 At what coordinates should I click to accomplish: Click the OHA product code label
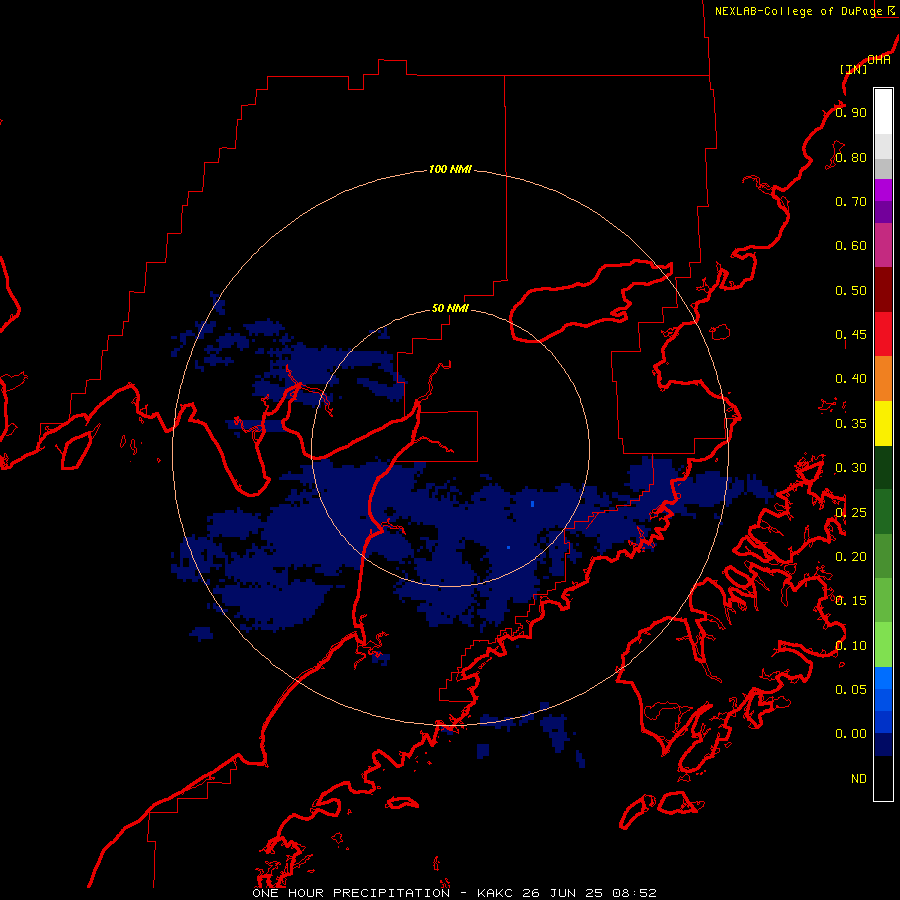[x=878, y=60]
